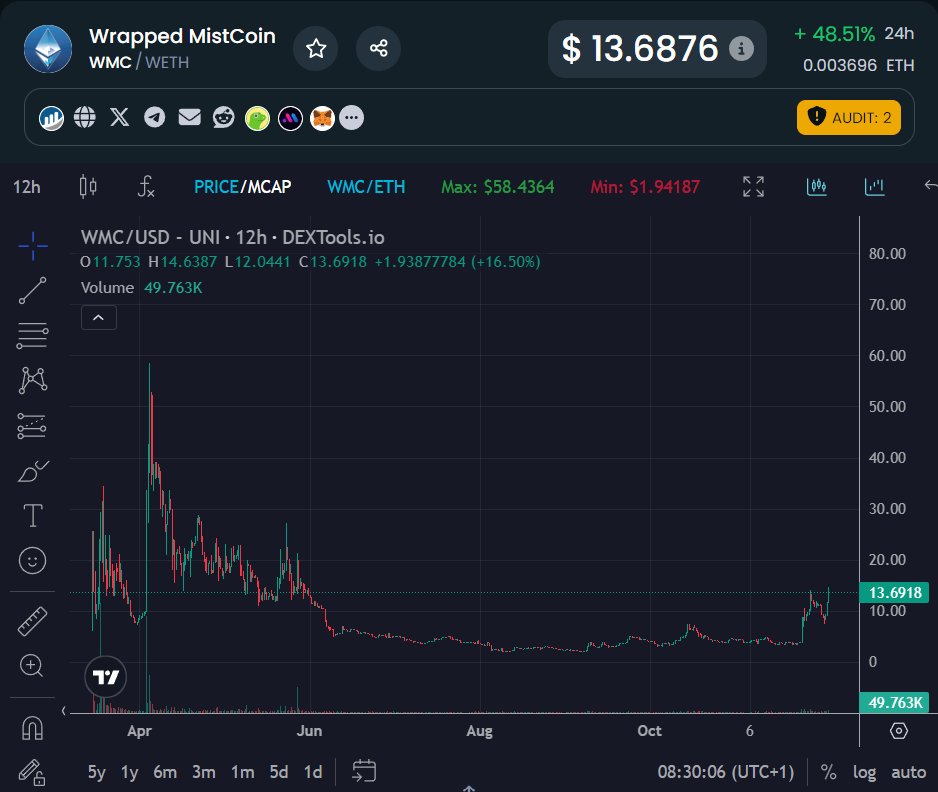This screenshot has height=792, width=938.
Task: Click the Volume indicator legend label
Action: (x=107, y=288)
